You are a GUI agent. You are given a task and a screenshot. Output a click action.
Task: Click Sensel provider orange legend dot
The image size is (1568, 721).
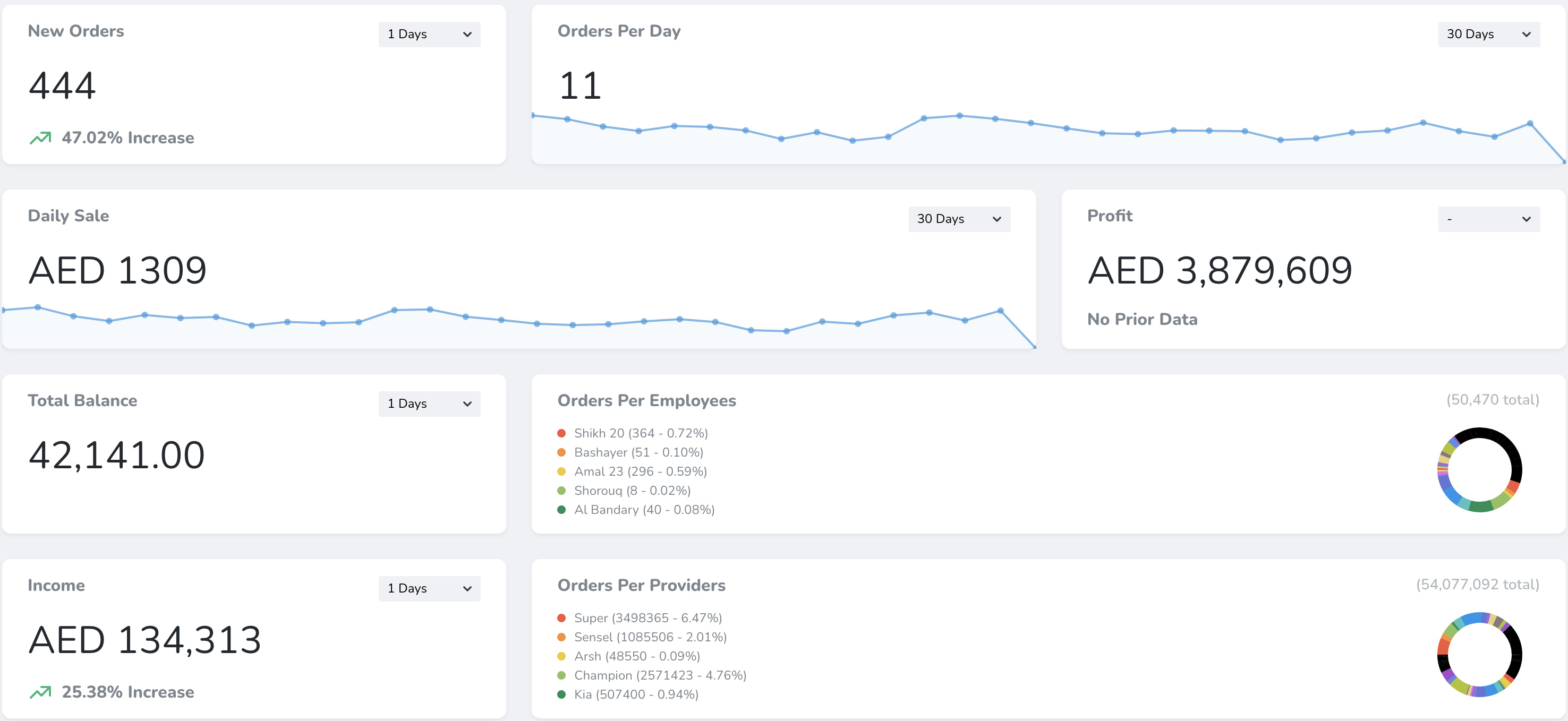coord(561,637)
